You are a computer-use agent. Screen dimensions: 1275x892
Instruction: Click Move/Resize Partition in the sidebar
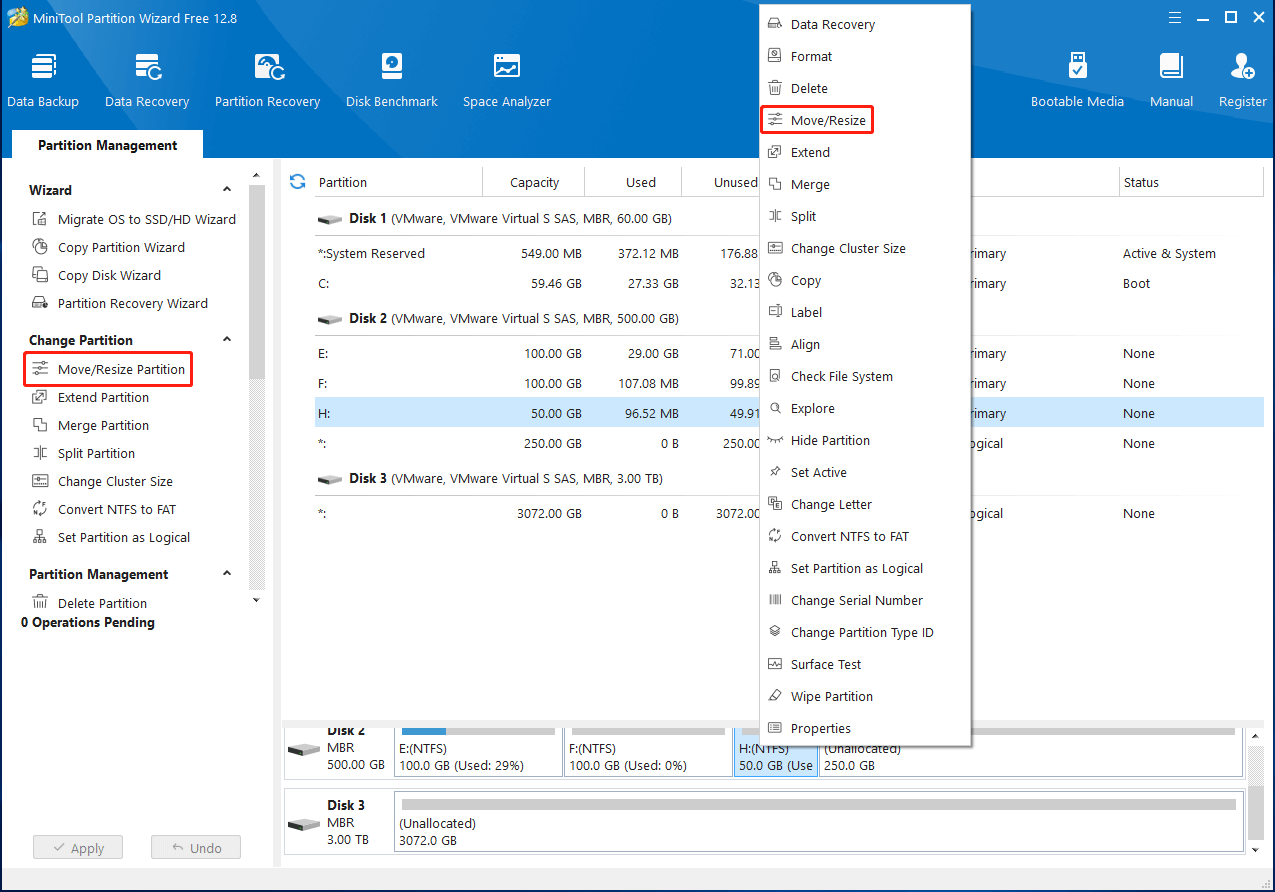[x=121, y=370]
